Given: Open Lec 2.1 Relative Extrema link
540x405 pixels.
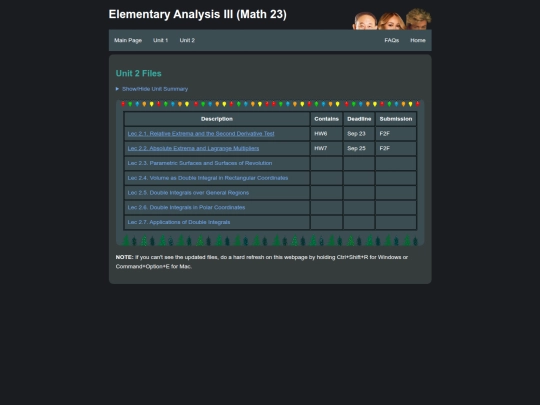Looking at the screenshot, I should [x=201, y=134].
